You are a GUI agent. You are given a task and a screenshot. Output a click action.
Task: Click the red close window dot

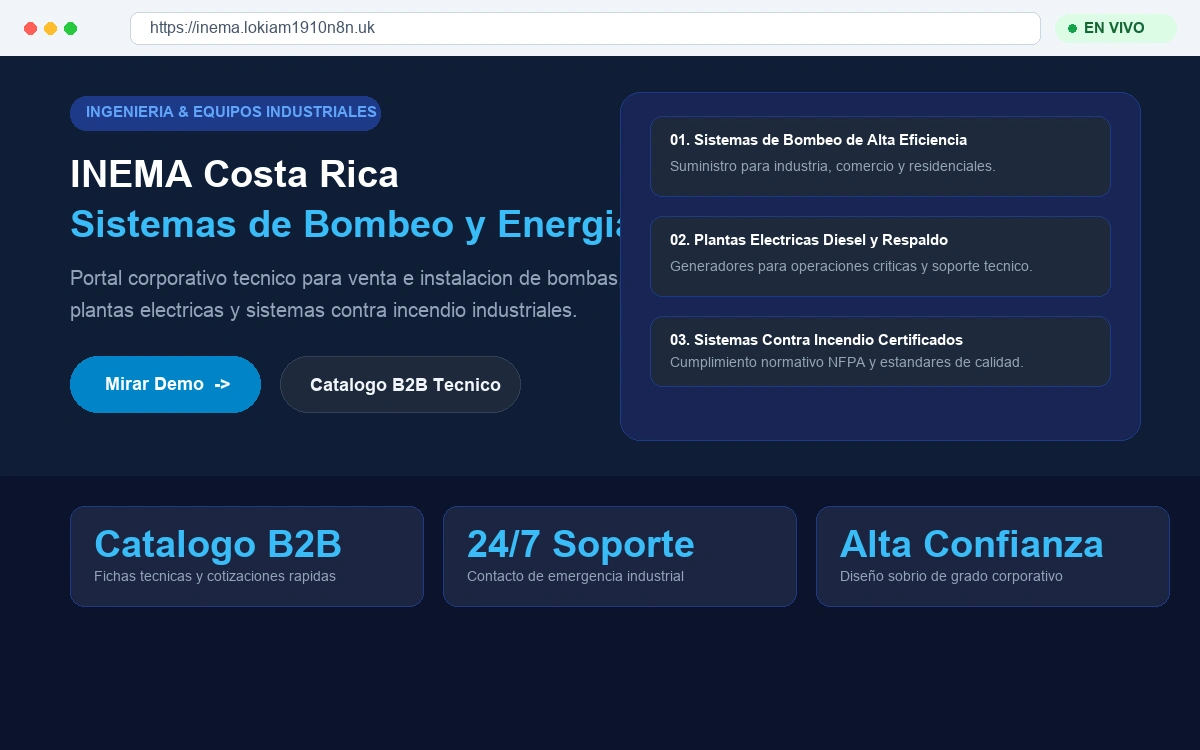[30, 28]
